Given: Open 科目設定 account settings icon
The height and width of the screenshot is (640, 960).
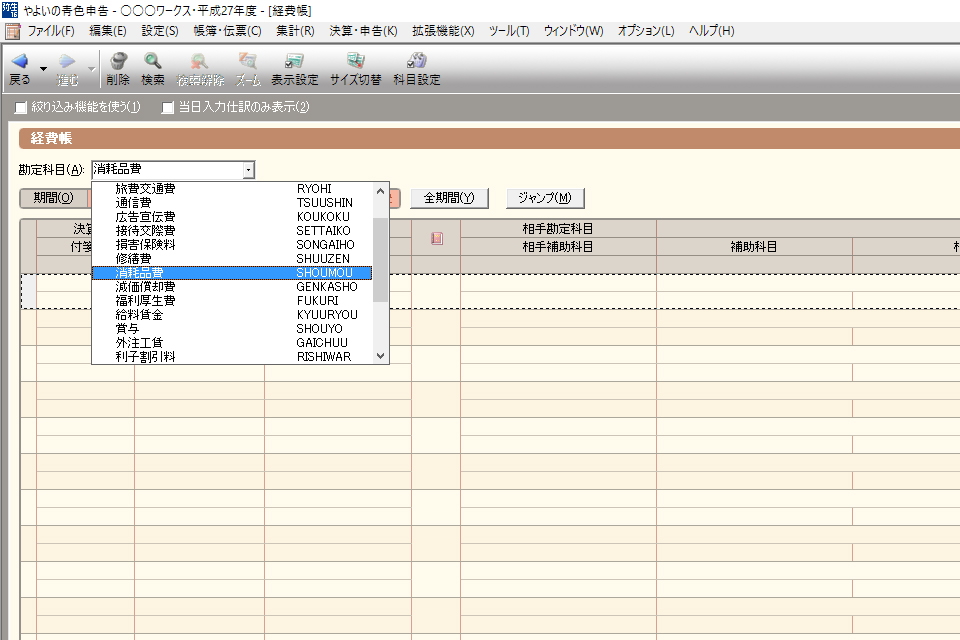Looking at the screenshot, I should click(x=417, y=61).
